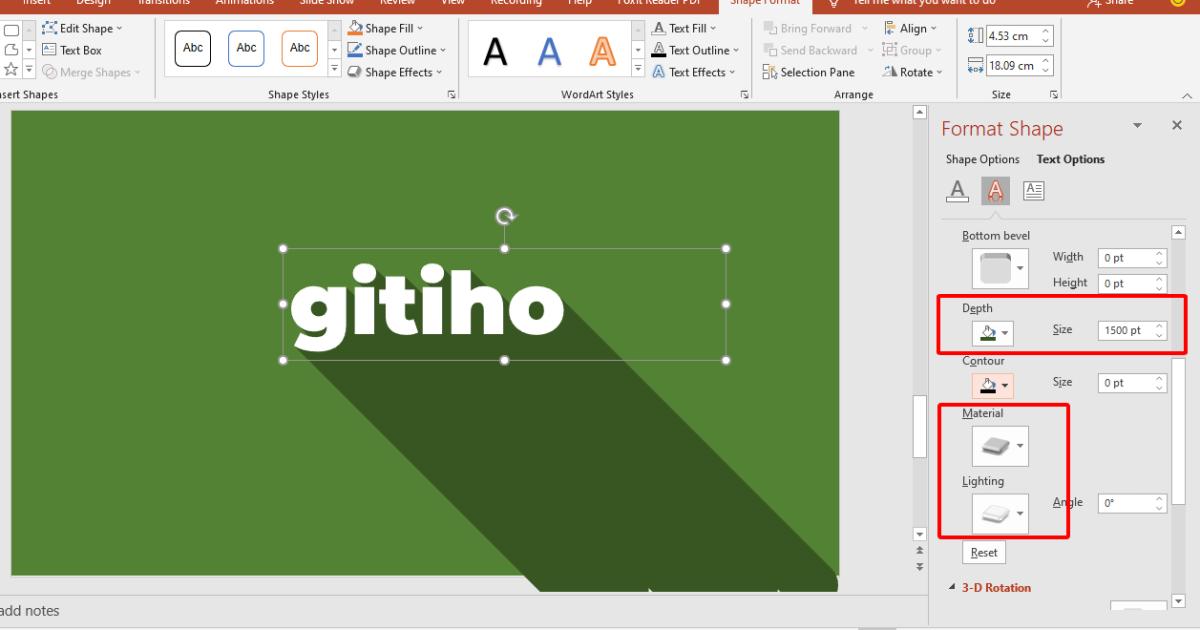Open the Material preset dropdown
Image resolution: width=1200 pixels, height=630 pixels.
pyautogui.click(x=1000, y=446)
